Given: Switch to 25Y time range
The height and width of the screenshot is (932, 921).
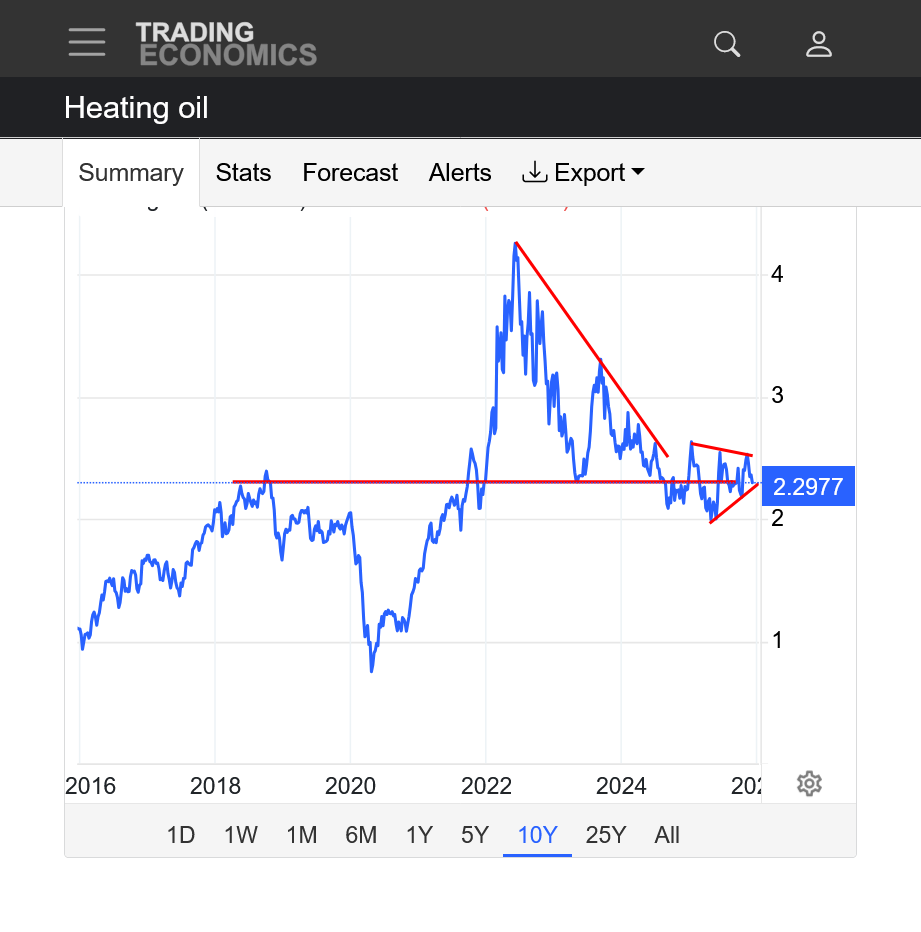Looking at the screenshot, I should tap(605, 835).
